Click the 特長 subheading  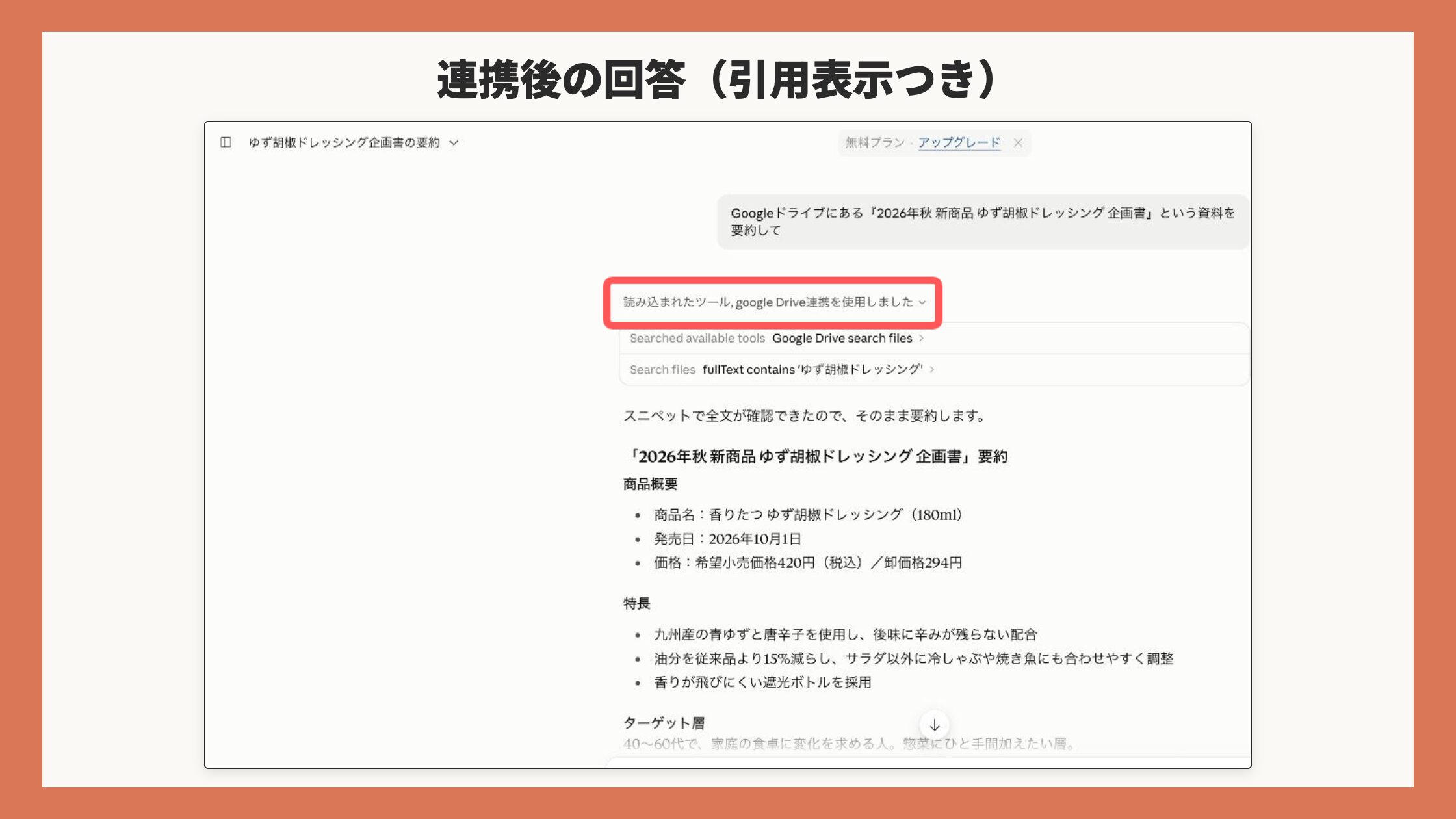[x=636, y=603]
